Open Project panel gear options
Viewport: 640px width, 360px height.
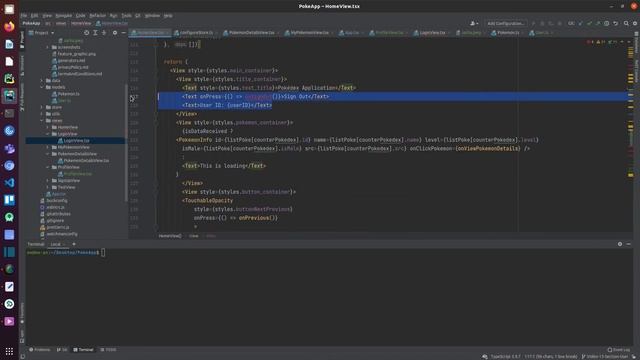pyautogui.click(x=115, y=33)
